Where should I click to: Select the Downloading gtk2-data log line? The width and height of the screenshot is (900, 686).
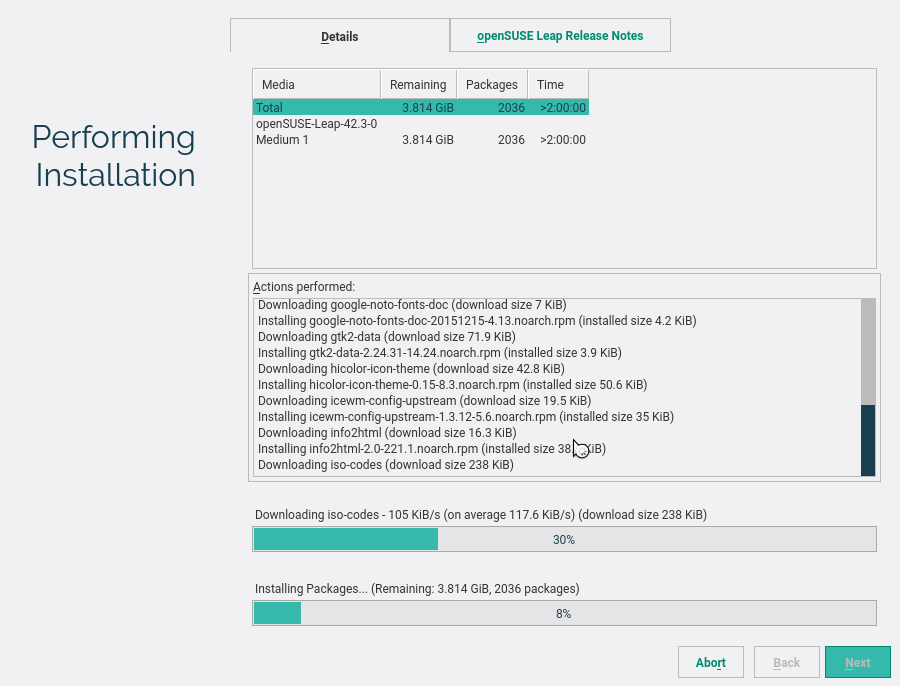[x=386, y=336]
